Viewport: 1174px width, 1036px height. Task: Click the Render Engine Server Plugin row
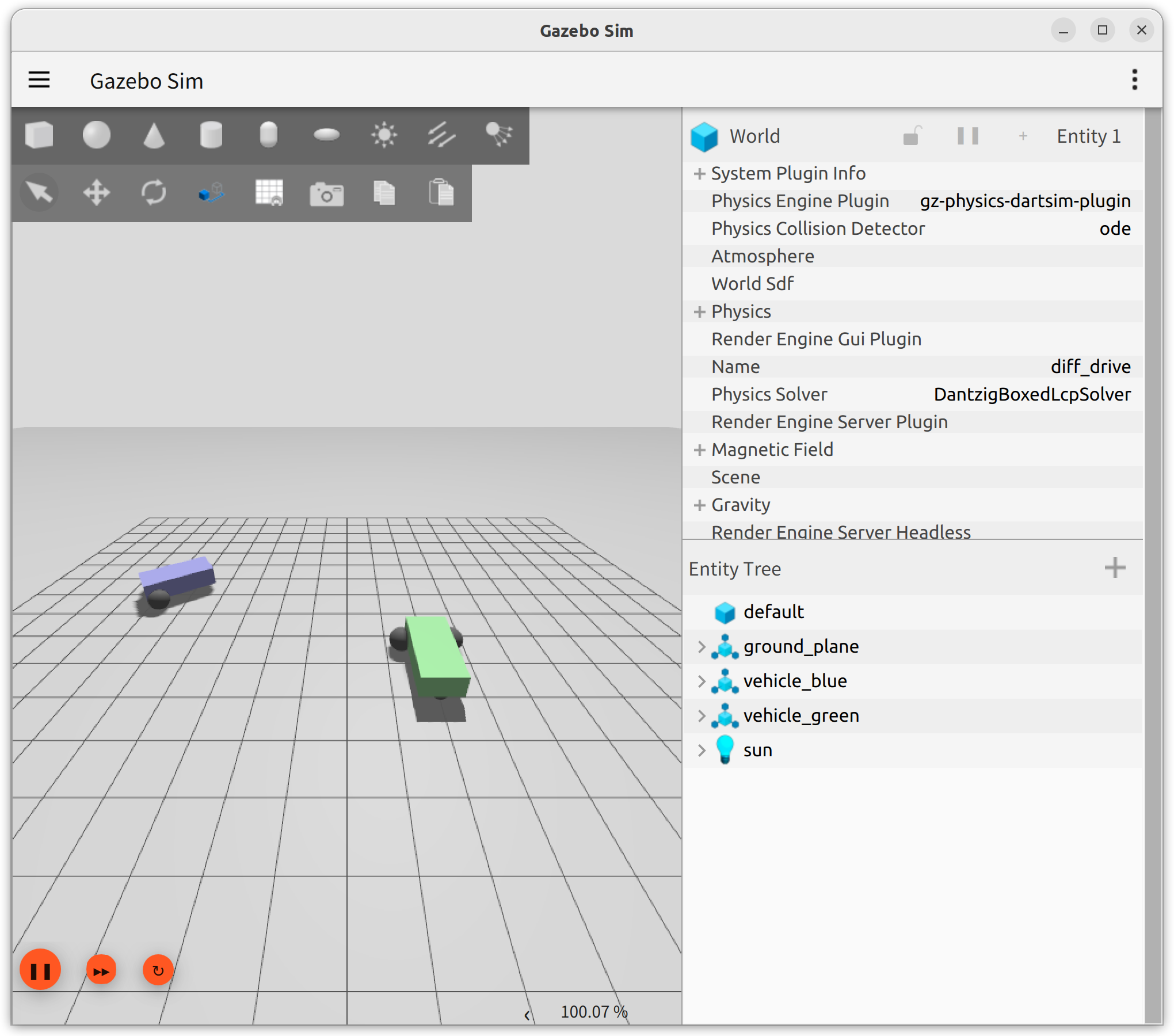tap(913, 422)
